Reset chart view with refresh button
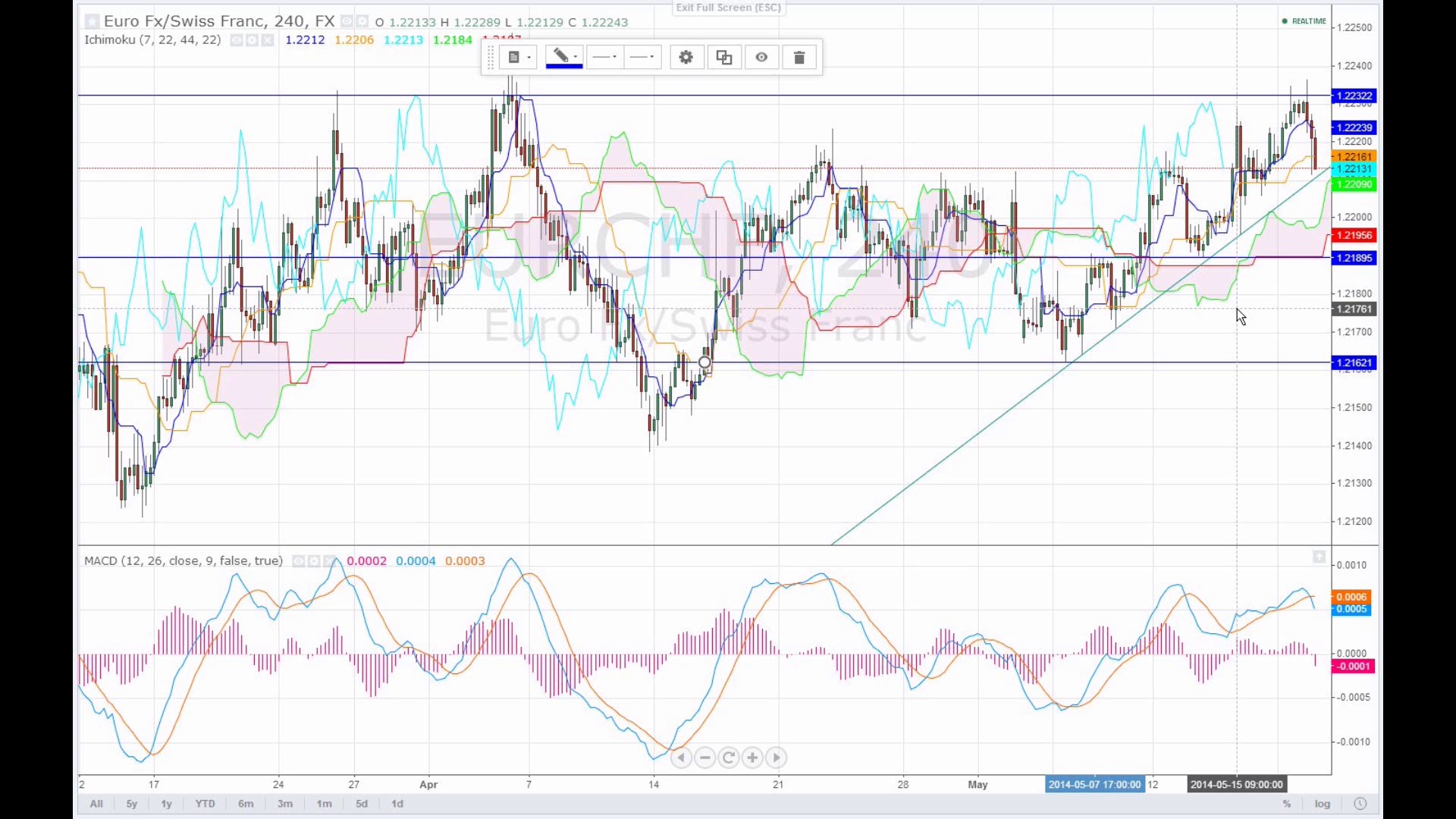 pos(729,758)
